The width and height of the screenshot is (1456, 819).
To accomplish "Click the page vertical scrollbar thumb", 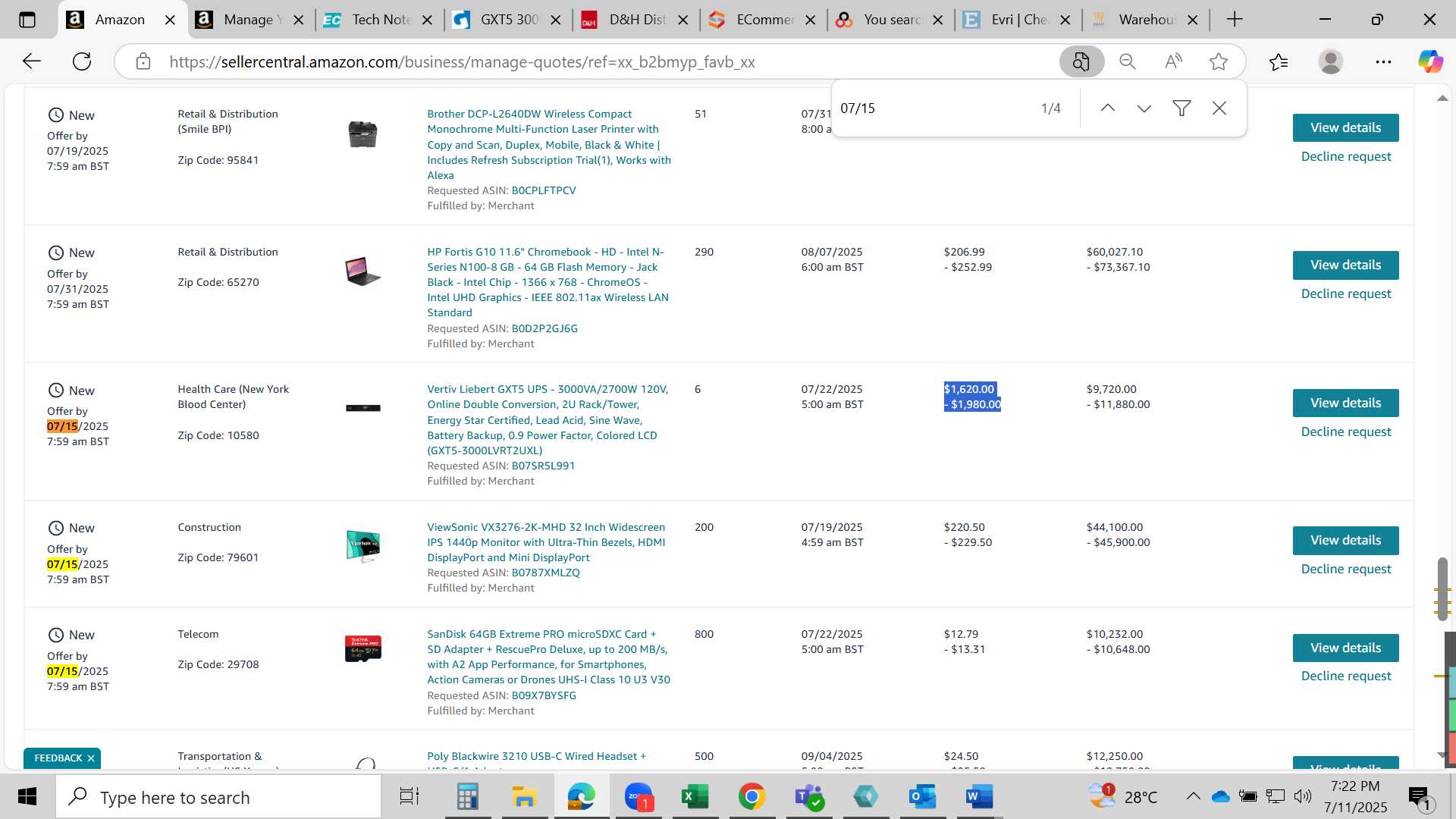I will tap(1442, 589).
